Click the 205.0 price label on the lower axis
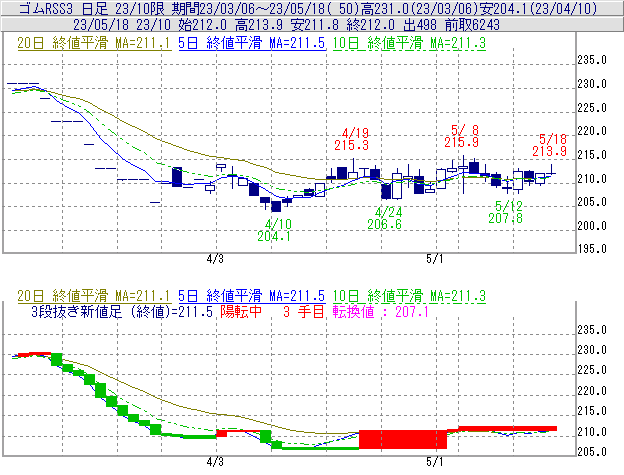This screenshot has width=624, height=475. coord(592,452)
